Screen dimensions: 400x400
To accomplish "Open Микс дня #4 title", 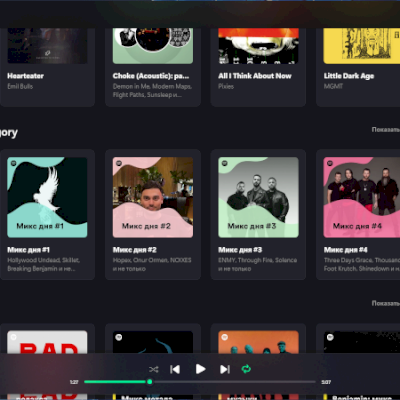I will pyautogui.click(x=346, y=250).
